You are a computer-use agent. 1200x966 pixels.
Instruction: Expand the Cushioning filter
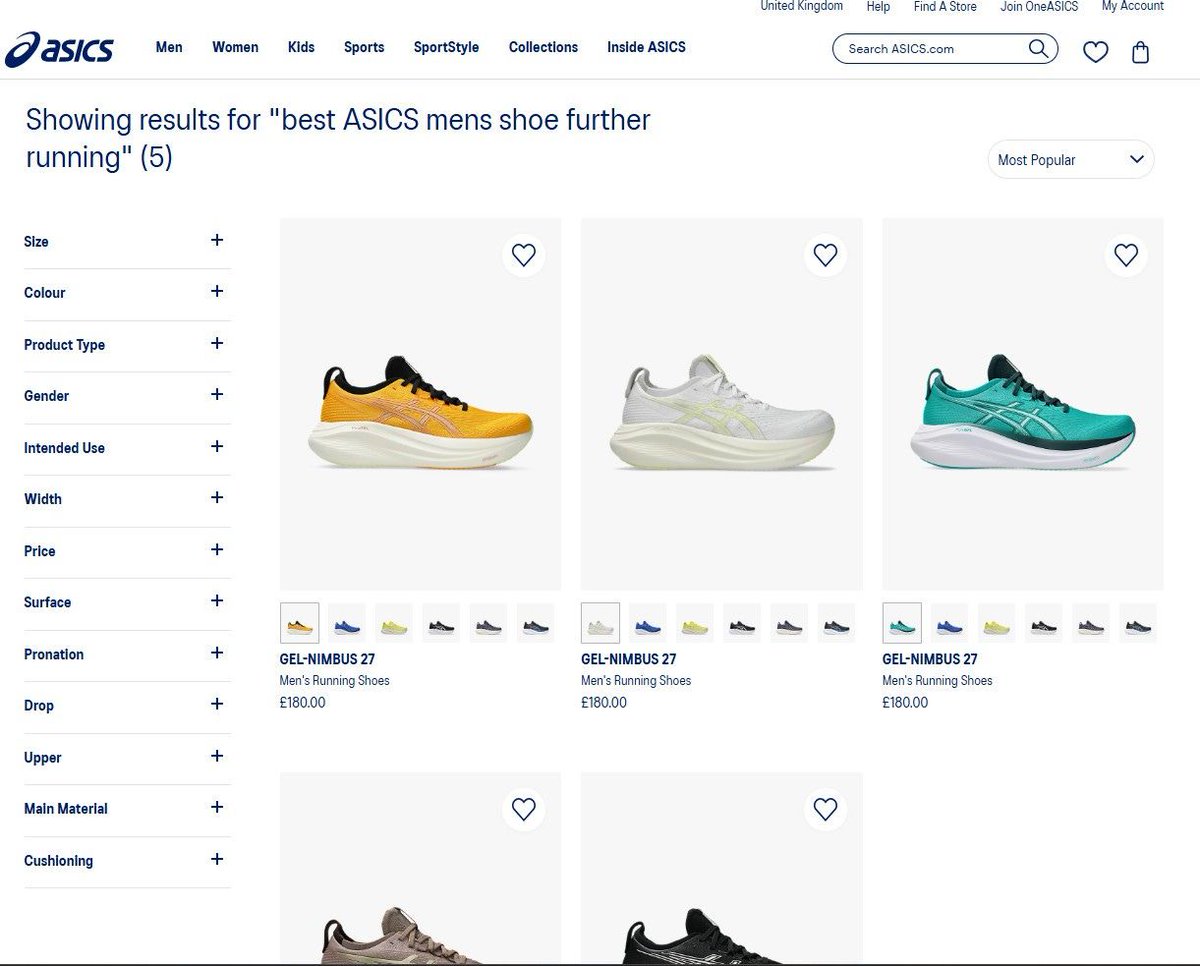[x=127, y=860]
